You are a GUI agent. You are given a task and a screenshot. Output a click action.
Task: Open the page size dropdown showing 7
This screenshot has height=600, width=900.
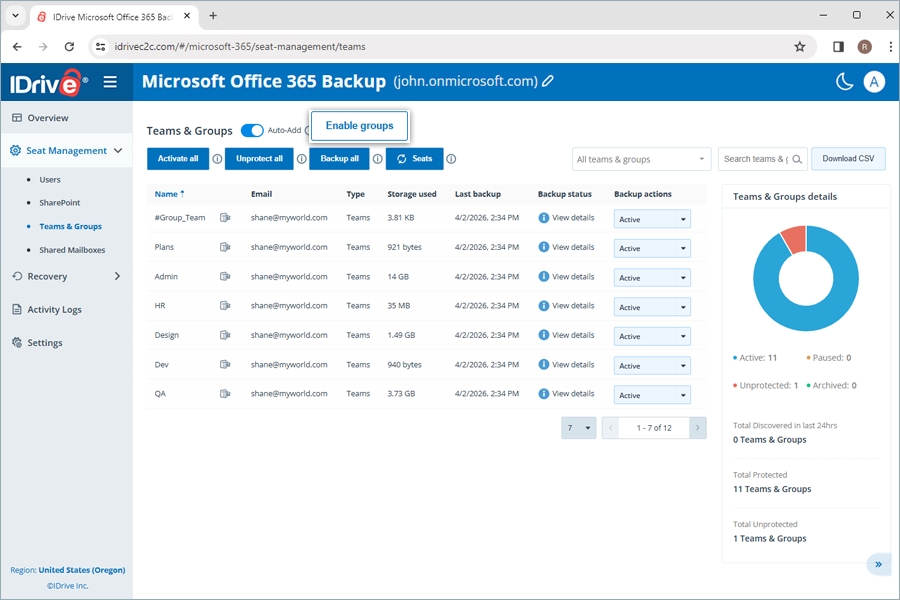coord(578,427)
